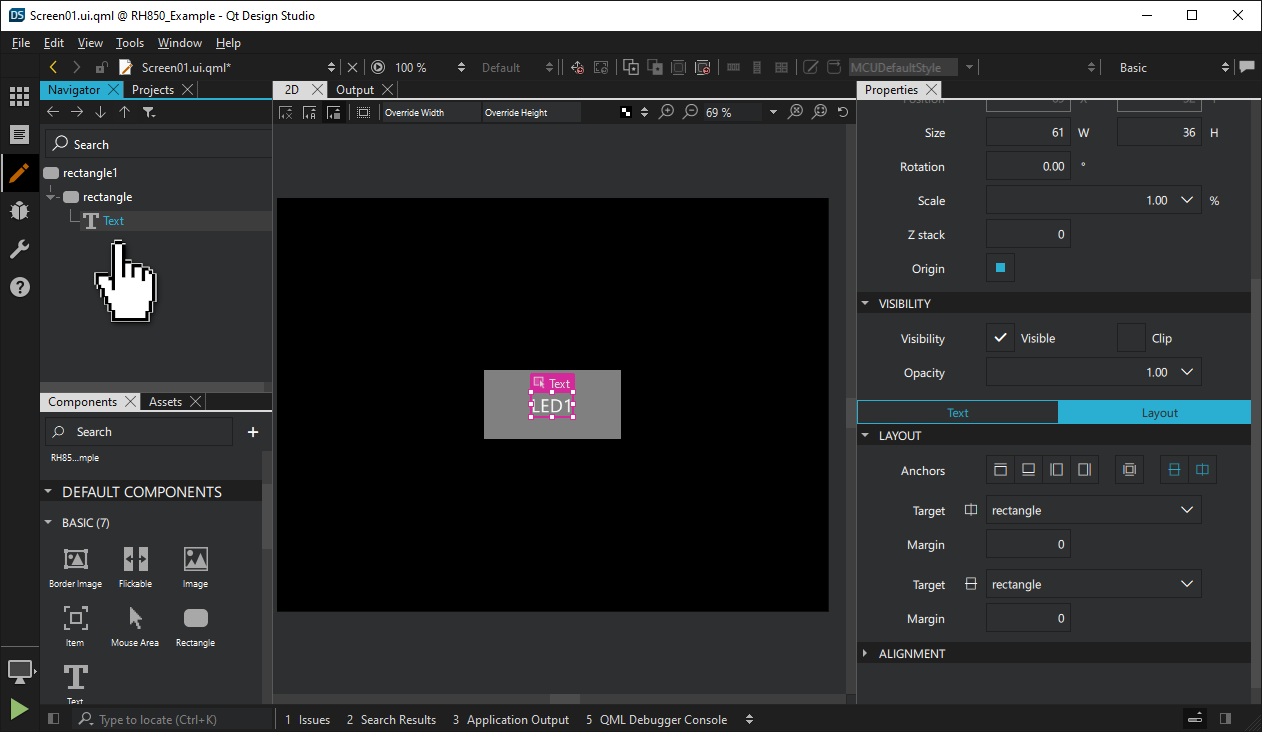This screenshot has width=1262, height=732.
Task: Open the Help panel in left sidebar
Action: [19, 287]
